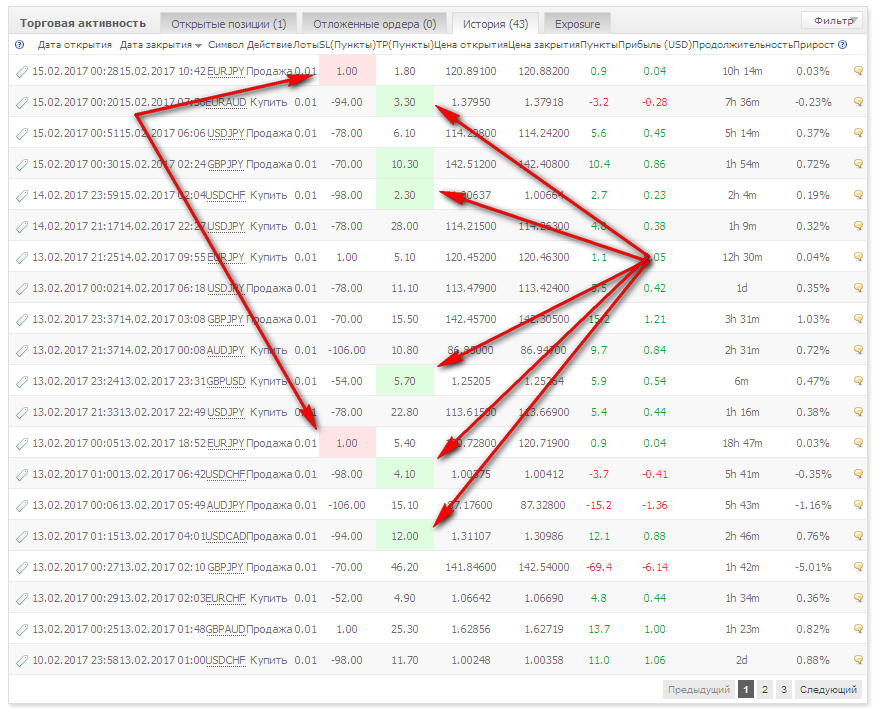Open the help icon left of Дата открытия
Image resolution: width=880 pixels, height=708 pixels.
point(20,45)
